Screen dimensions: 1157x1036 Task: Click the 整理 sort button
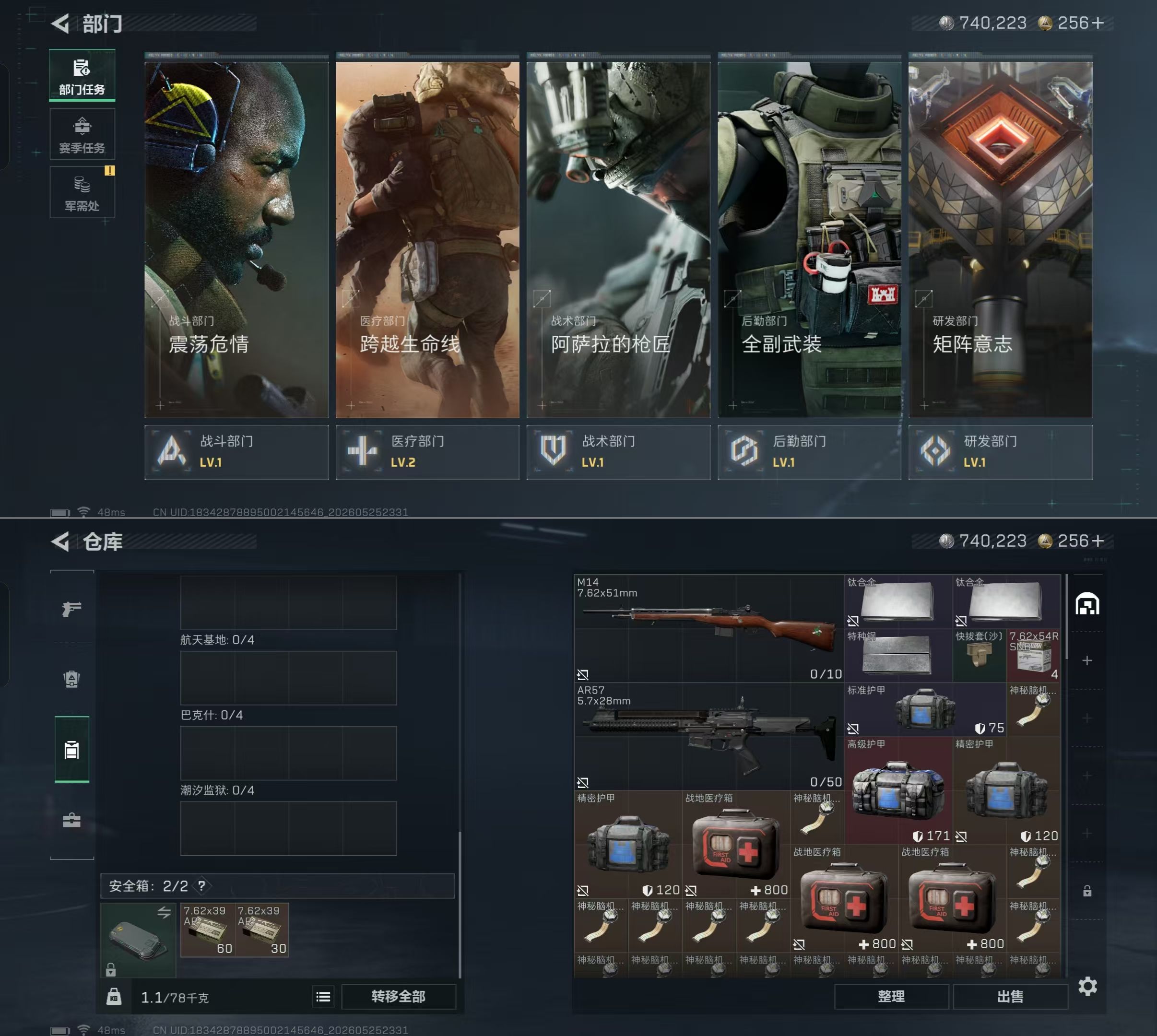coord(892,997)
